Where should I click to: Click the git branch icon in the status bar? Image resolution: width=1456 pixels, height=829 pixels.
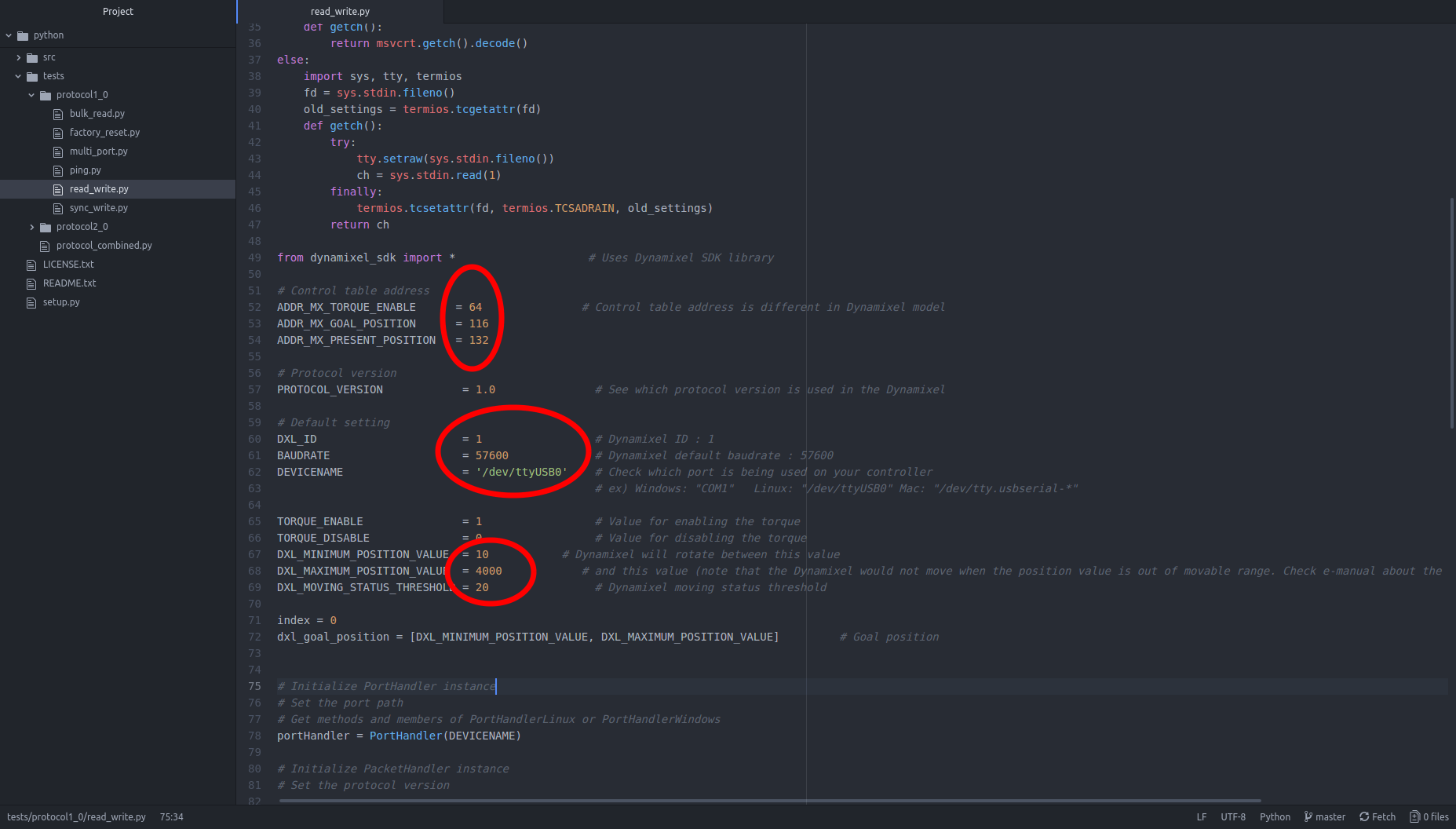1307,816
